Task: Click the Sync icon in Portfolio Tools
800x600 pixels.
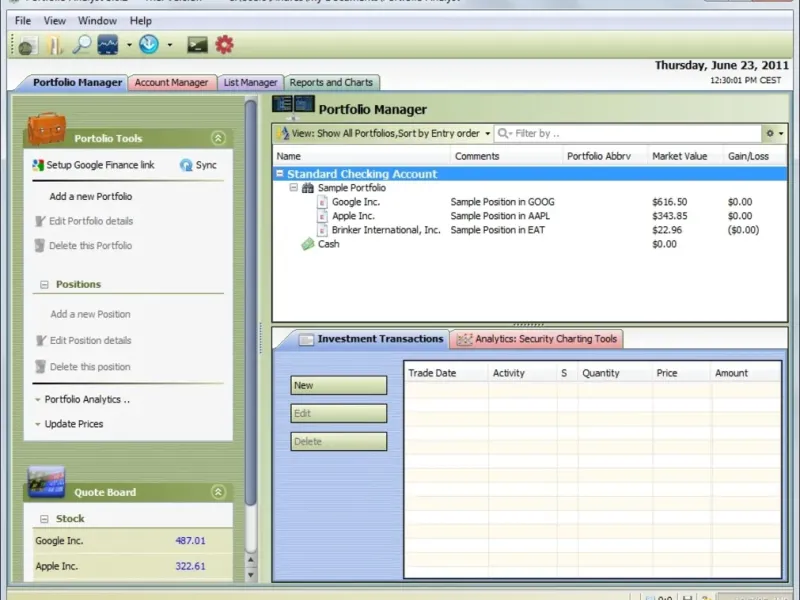Action: pyautogui.click(x=186, y=165)
